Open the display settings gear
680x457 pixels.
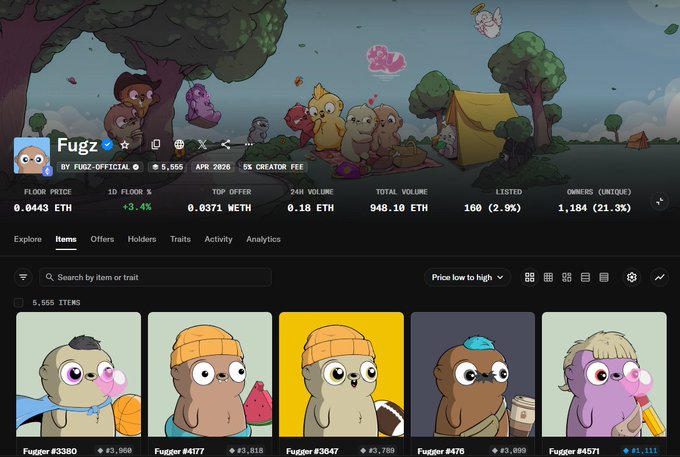632,277
